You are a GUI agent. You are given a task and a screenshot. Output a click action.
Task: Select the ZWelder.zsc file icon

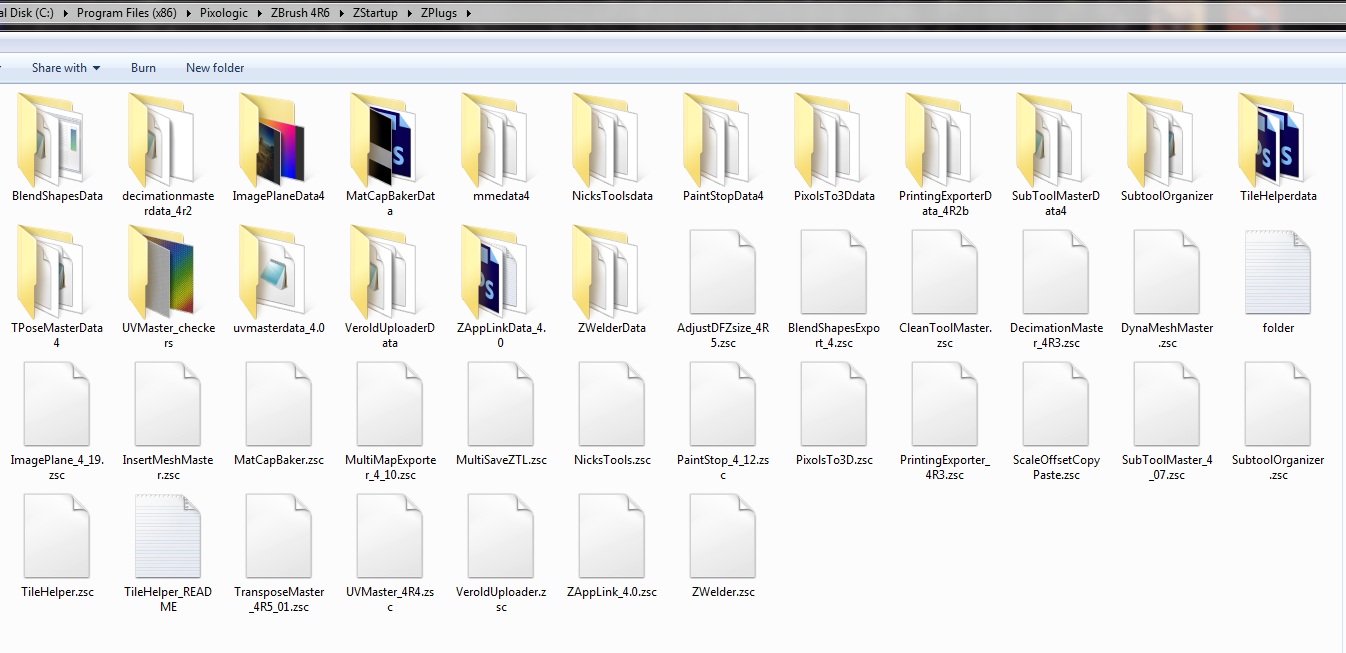[723, 536]
